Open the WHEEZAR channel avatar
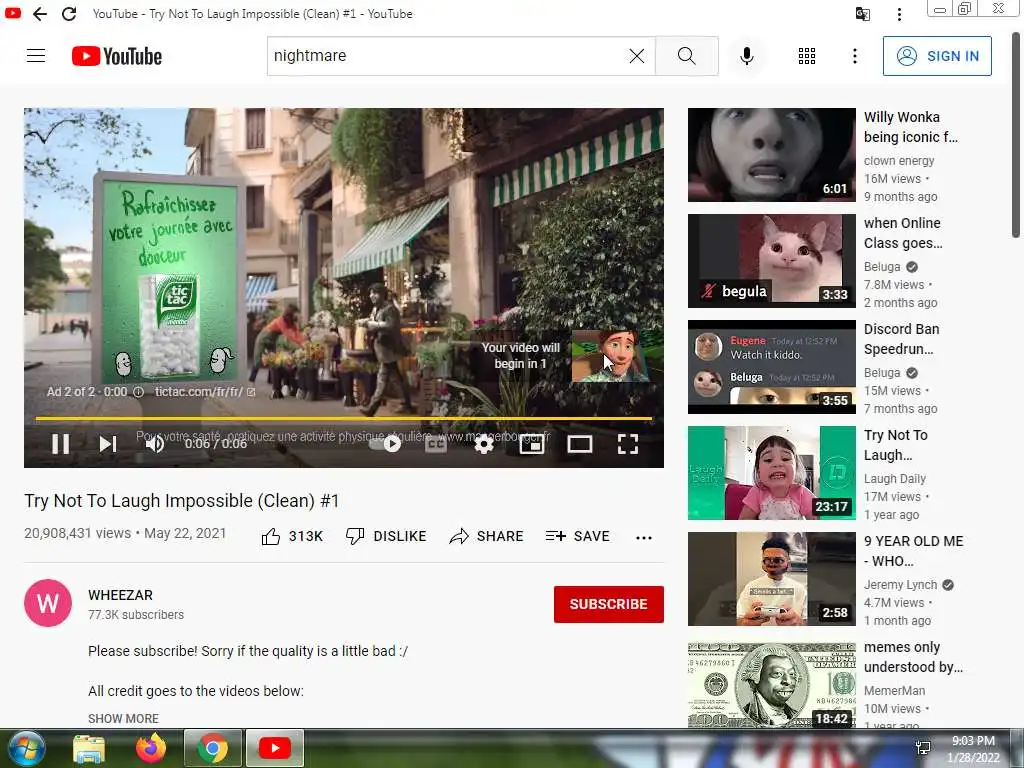 coord(48,603)
